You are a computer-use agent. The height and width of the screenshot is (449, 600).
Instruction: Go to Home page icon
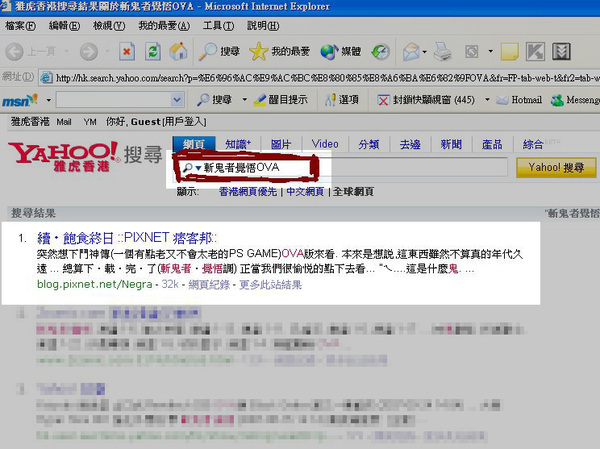tap(178, 51)
